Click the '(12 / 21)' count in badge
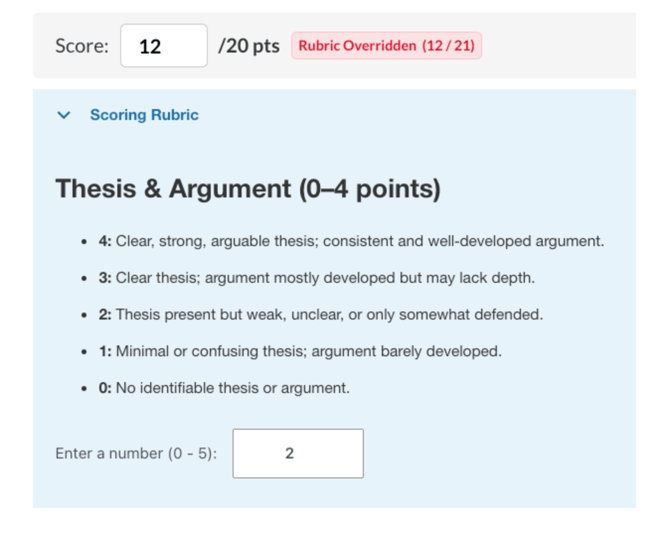Screen dimensions: 670x543 coord(448,46)
